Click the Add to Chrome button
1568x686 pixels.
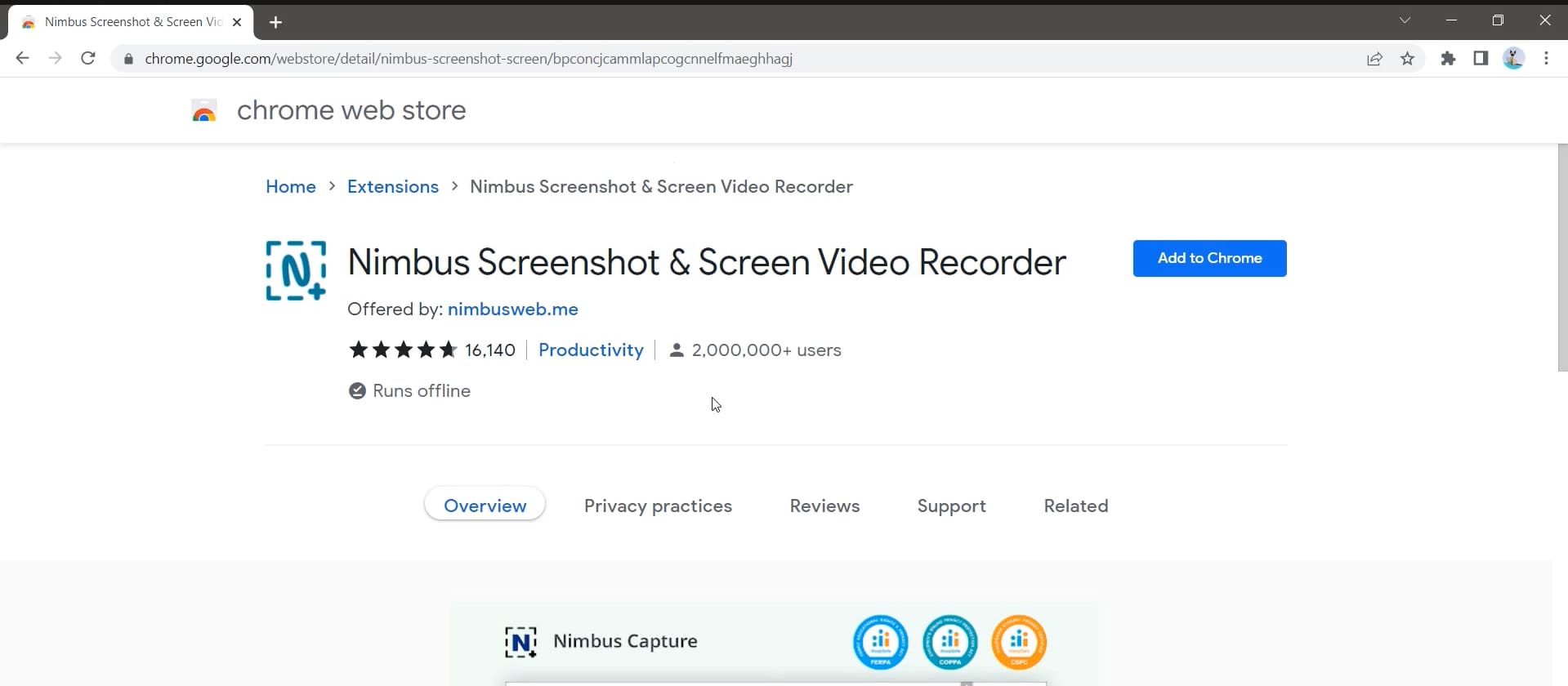coord(1209,258)
